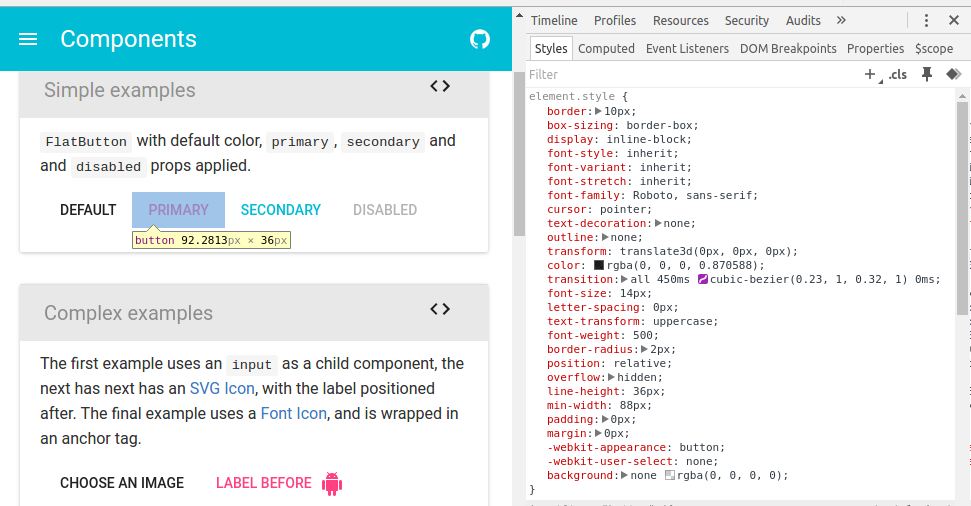Expand the border-radius shorthand property
Viewport: 971px width, 506px height.
pos(644,349)
